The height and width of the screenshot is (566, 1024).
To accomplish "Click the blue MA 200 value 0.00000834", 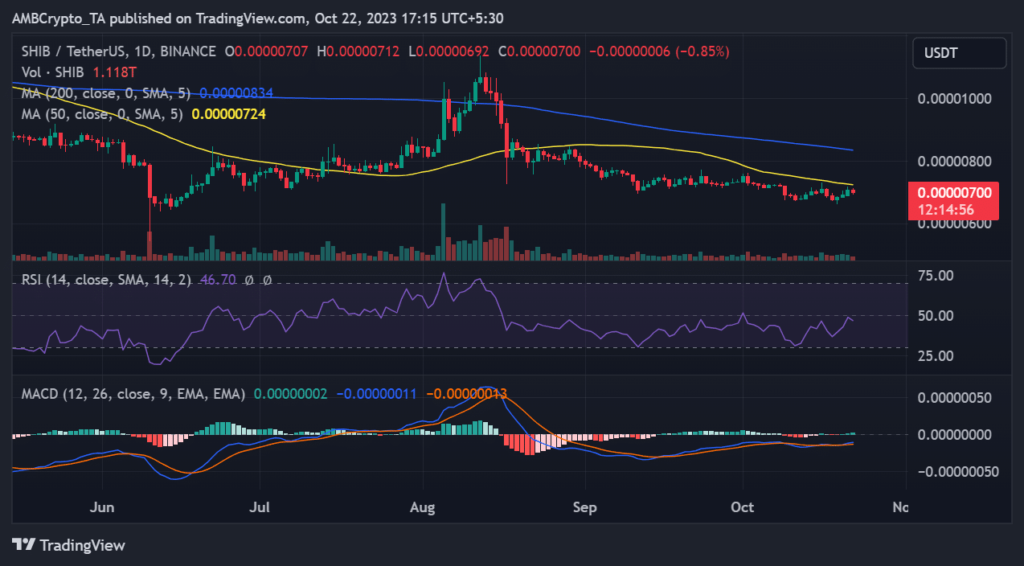I will point(241,92).
